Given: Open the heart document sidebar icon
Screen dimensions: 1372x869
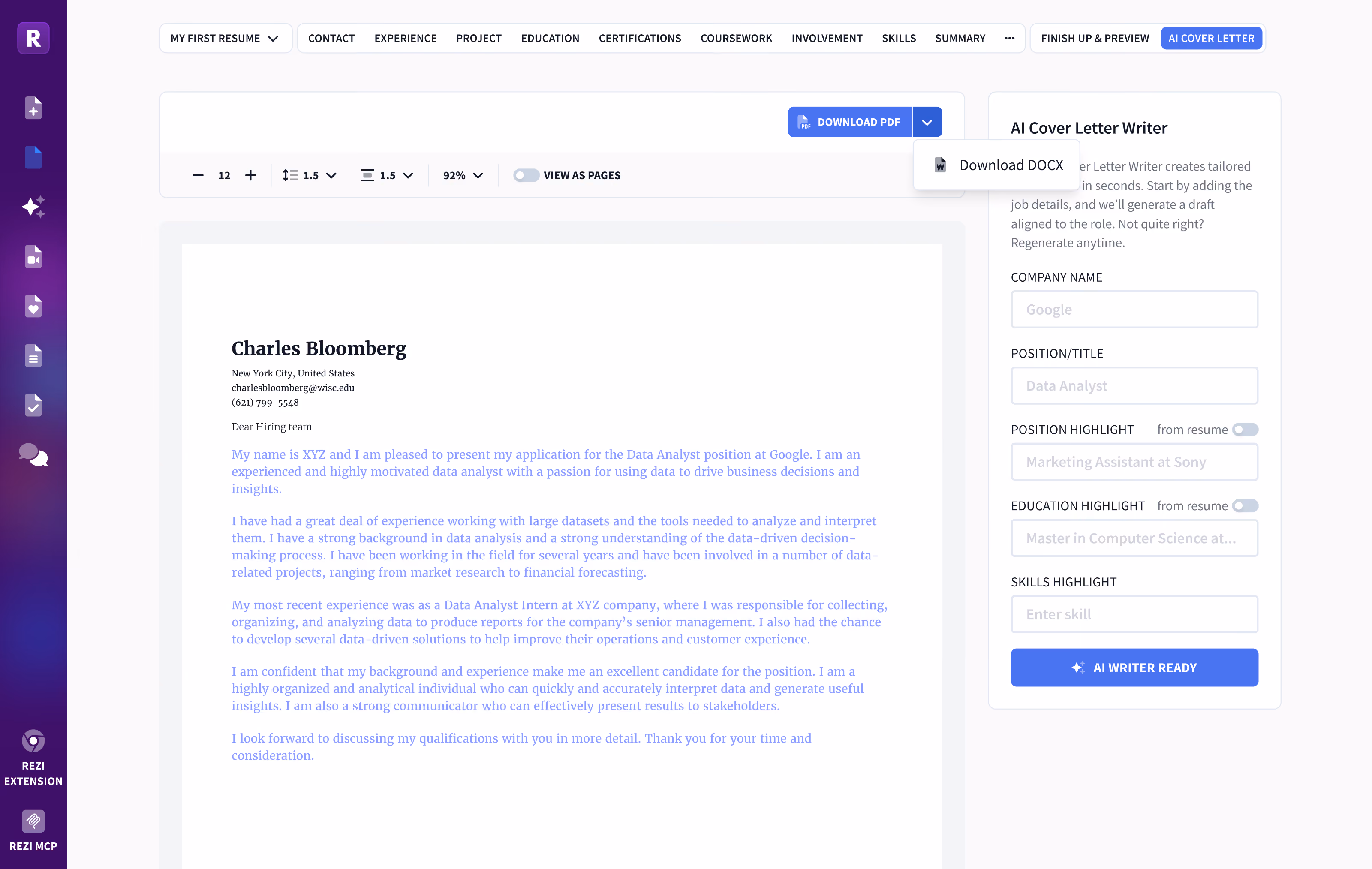Looking at the screenshot, I should 33,306.
